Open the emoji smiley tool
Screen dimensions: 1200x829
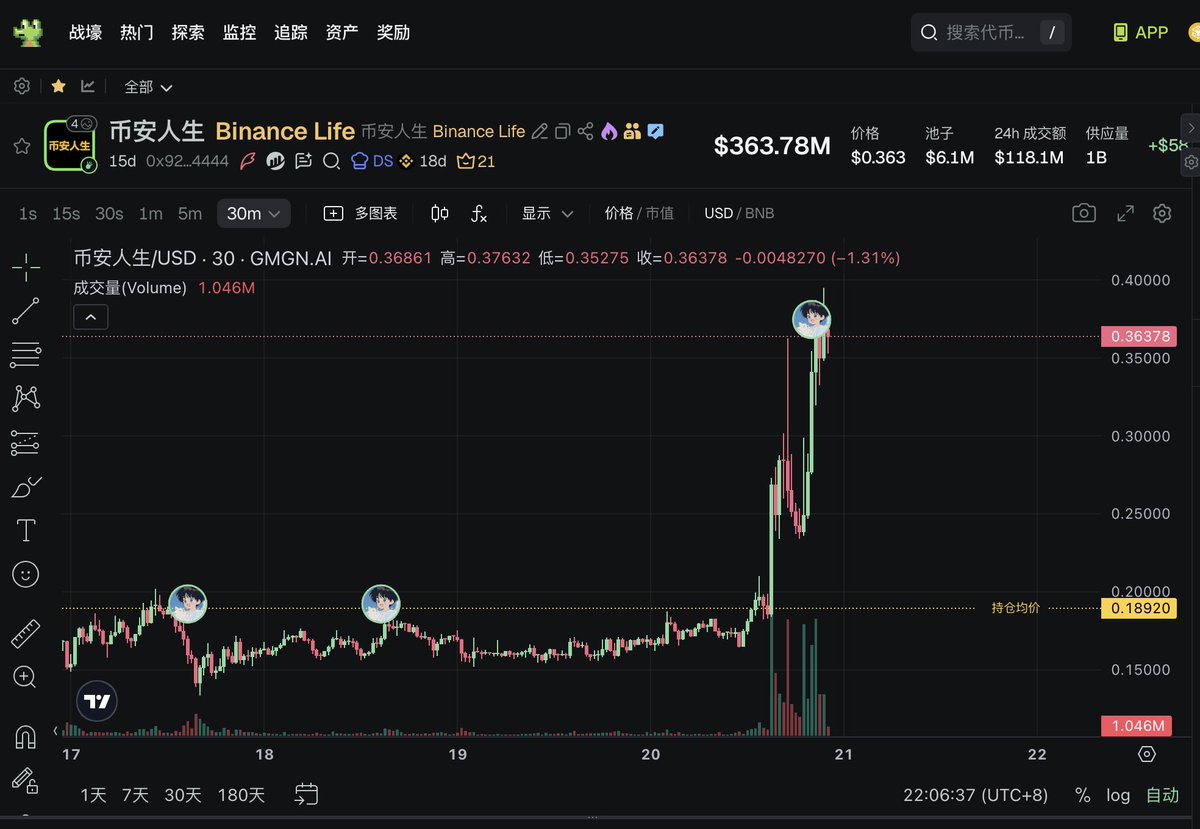26,574
